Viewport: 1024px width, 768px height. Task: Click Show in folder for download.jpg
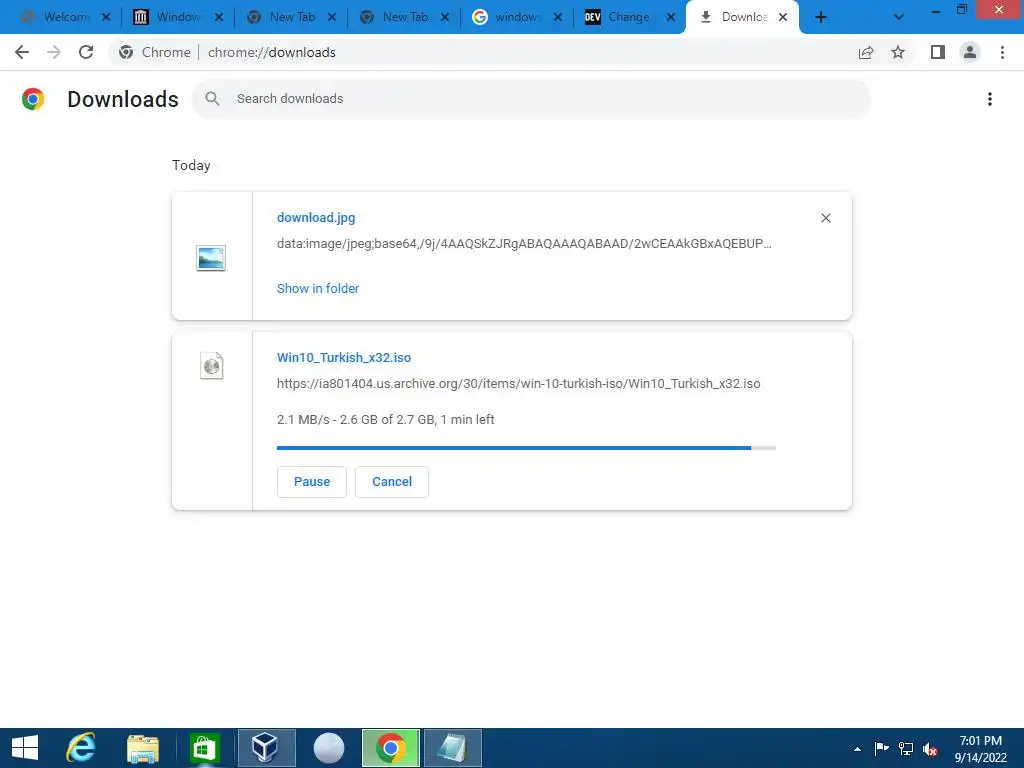318,289
